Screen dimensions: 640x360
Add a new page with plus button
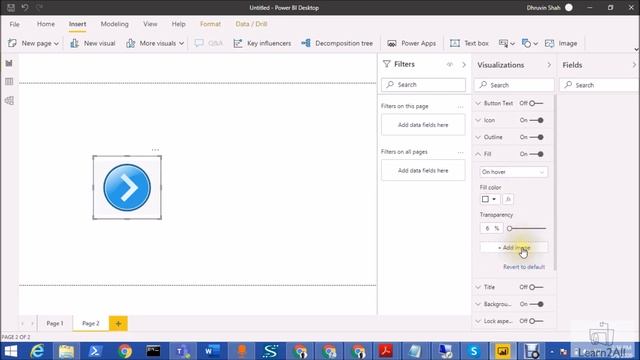[118, 324]
